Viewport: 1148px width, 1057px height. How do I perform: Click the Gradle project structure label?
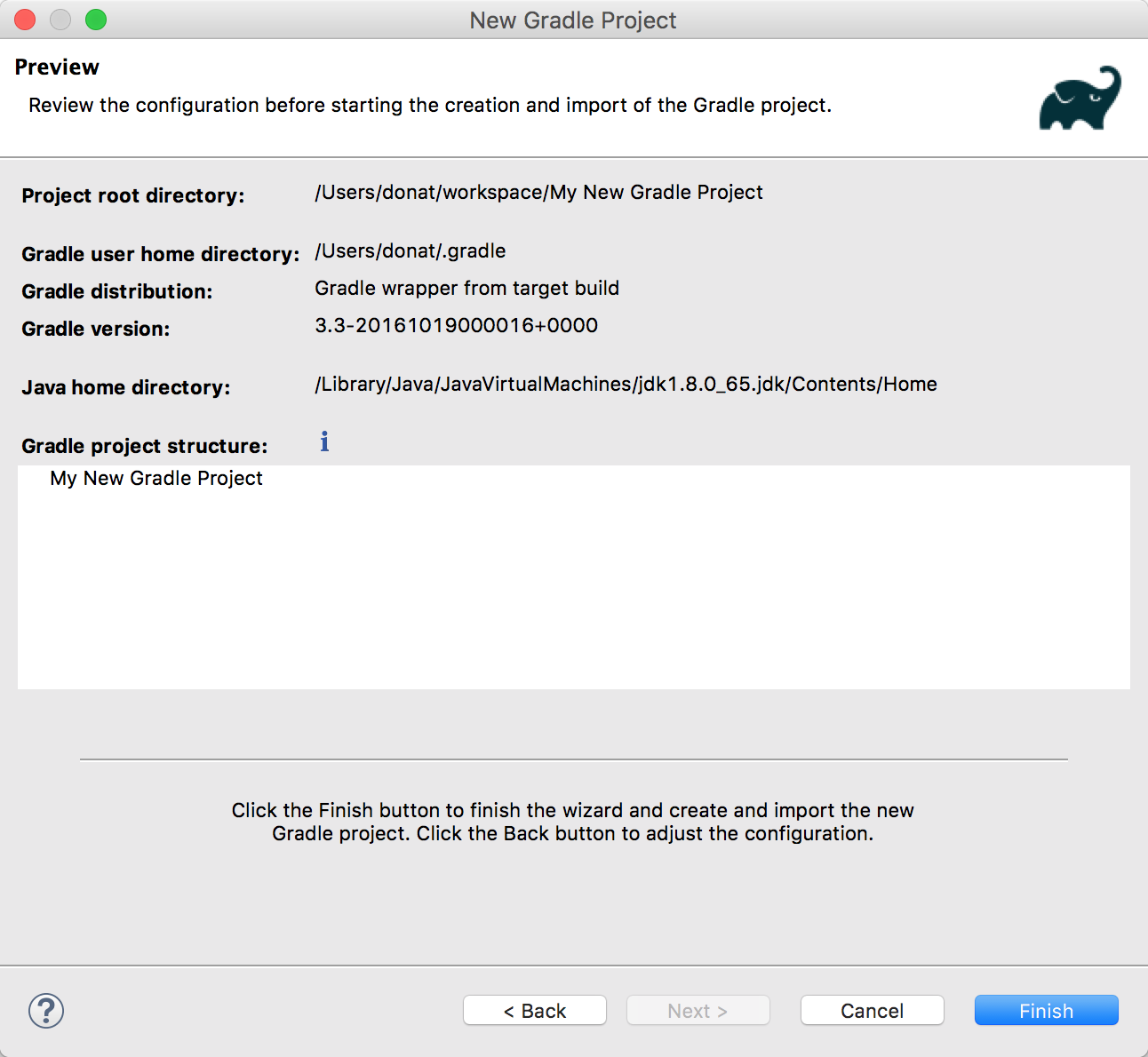pos(145,447)
